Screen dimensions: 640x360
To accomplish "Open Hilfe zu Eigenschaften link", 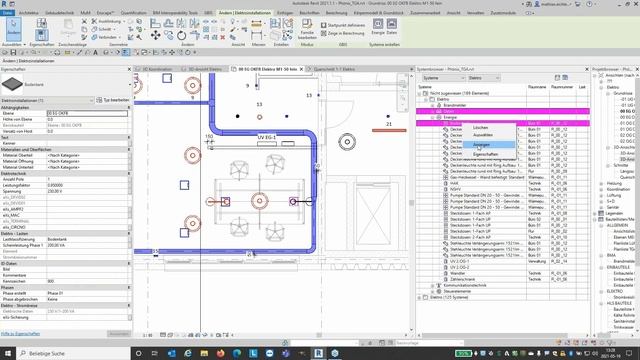I will (20, 333).
